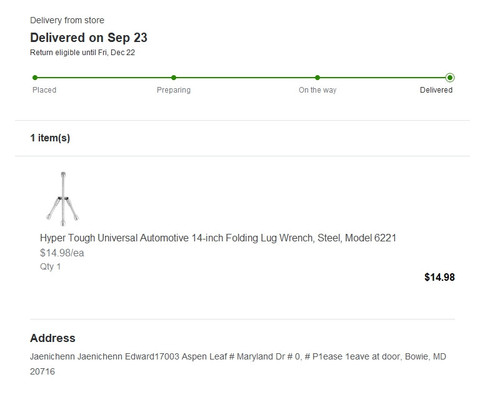Image resolution: width=500 pixels, height=419 pixels.
Task: Click the $14.98/ea unit price
Action: coord(62,253)
